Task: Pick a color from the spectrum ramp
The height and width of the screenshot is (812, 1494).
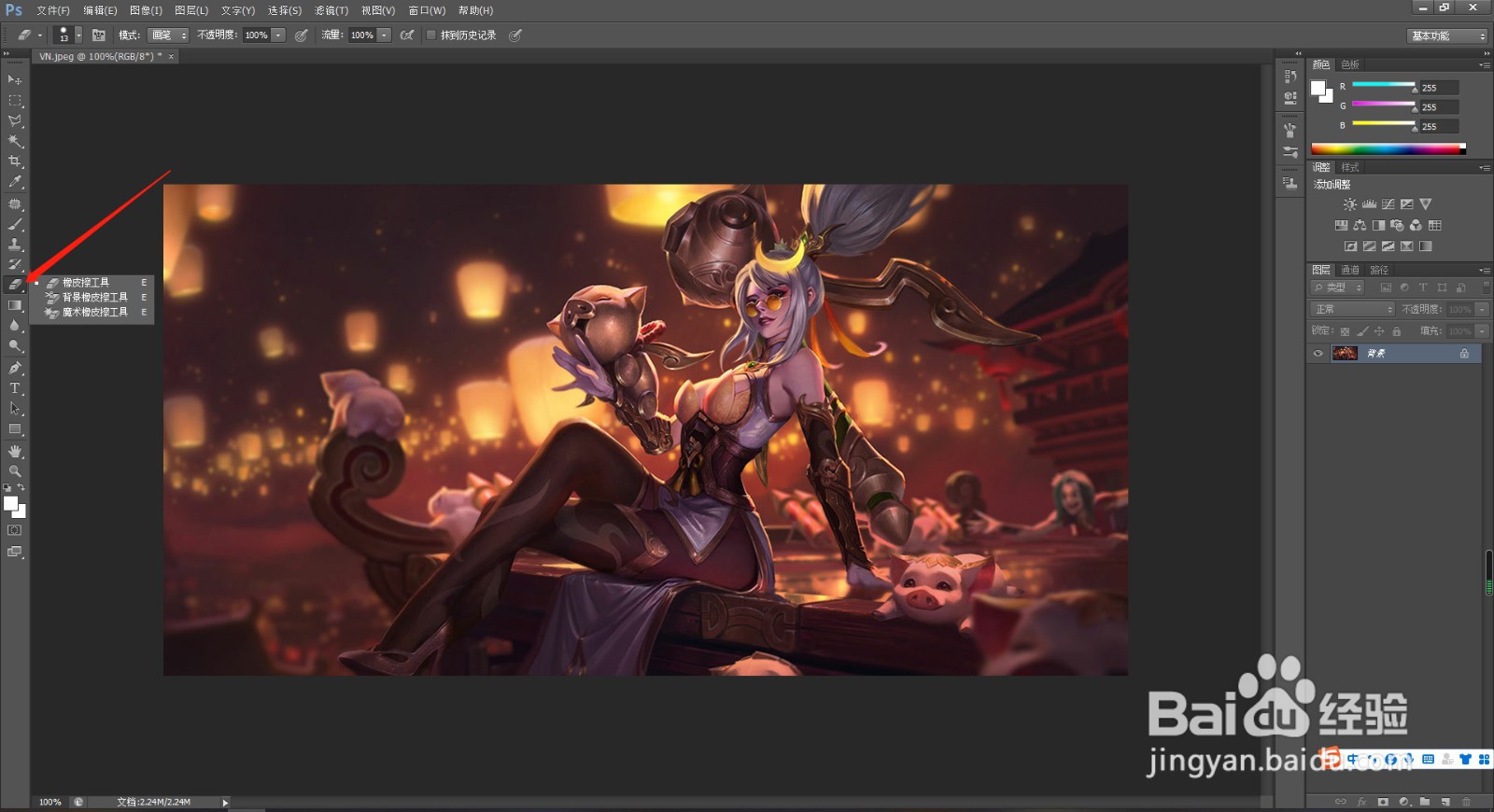Action: pos(1388,148)
